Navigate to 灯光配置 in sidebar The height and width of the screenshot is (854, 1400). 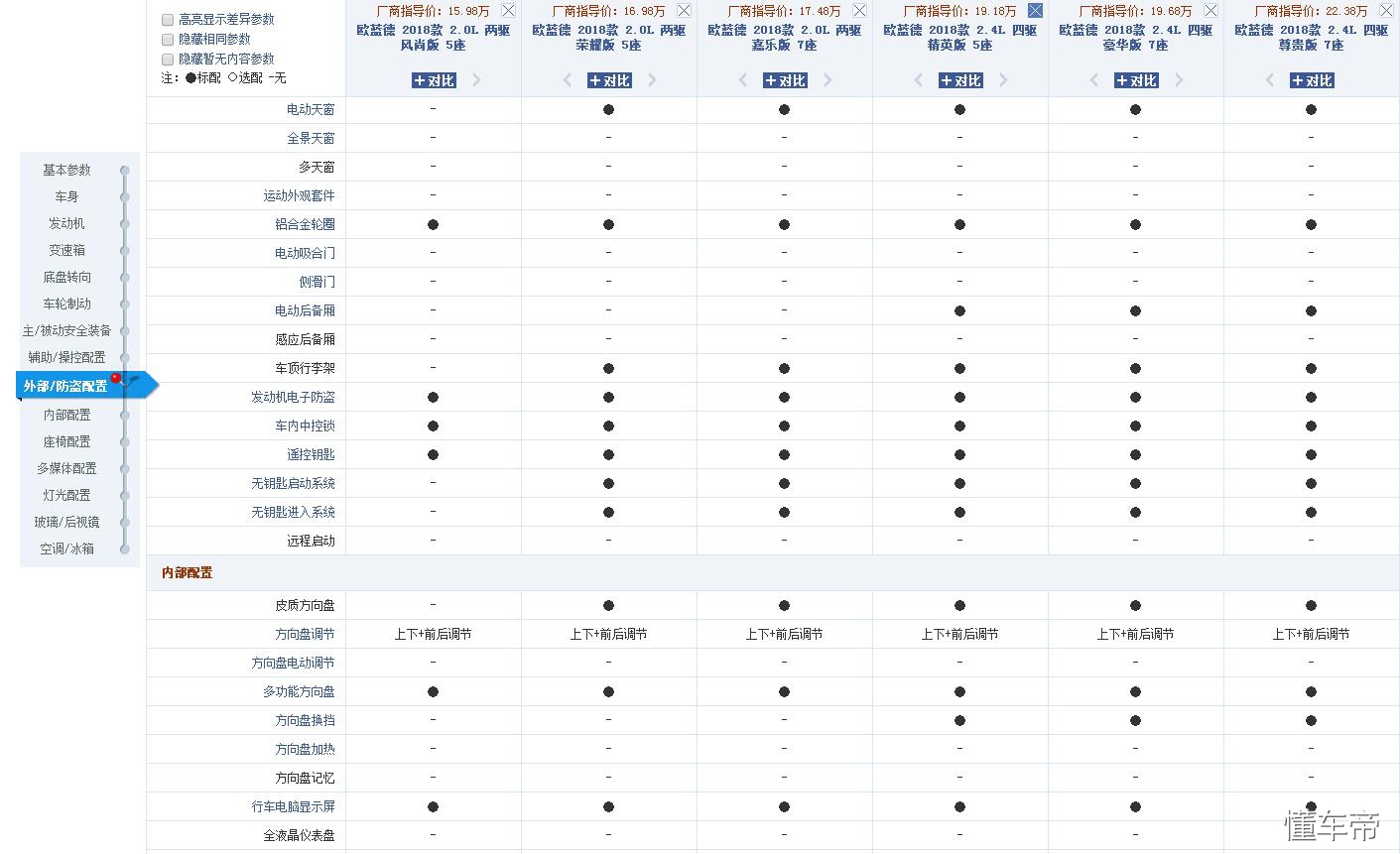(x=66, y=495)
